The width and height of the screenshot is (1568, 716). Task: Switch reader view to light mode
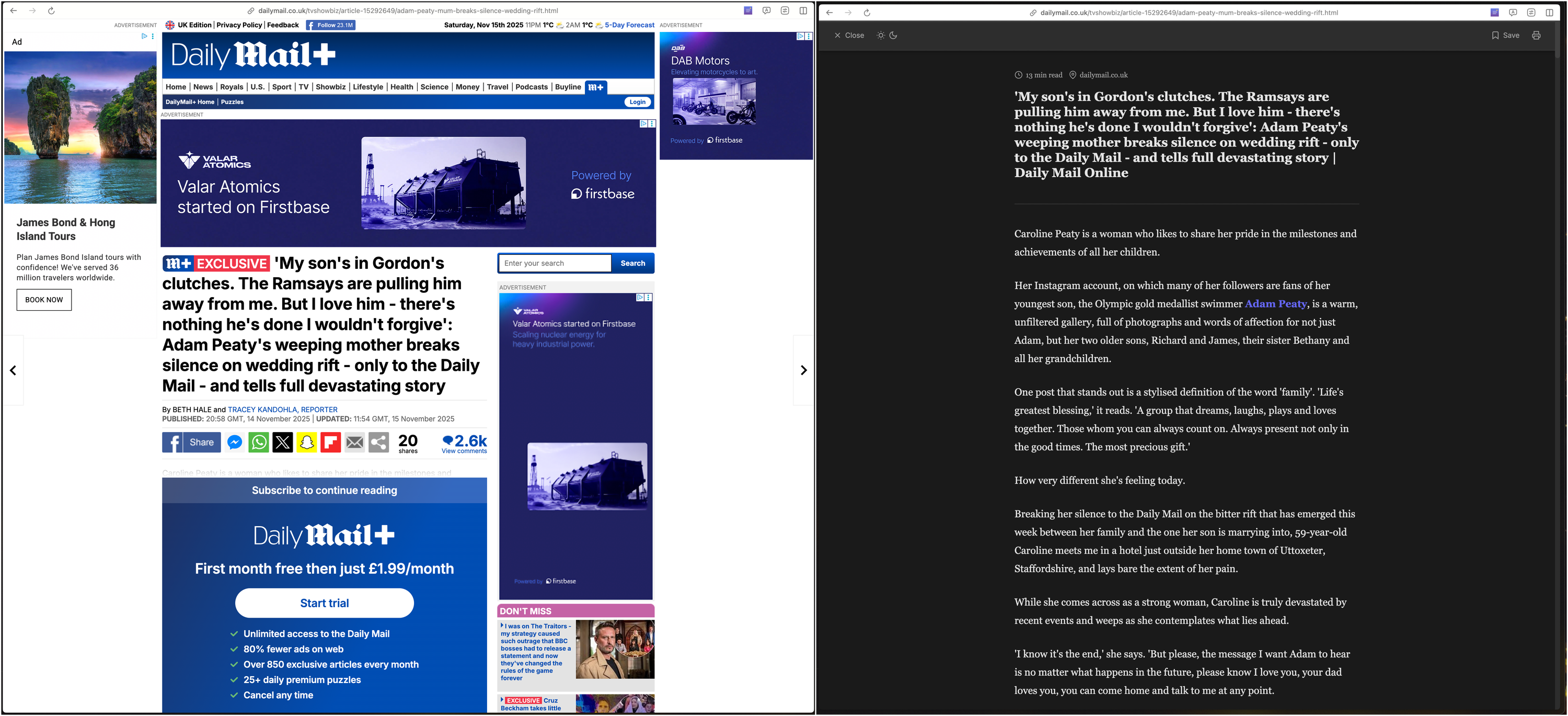tap(880, 36)
